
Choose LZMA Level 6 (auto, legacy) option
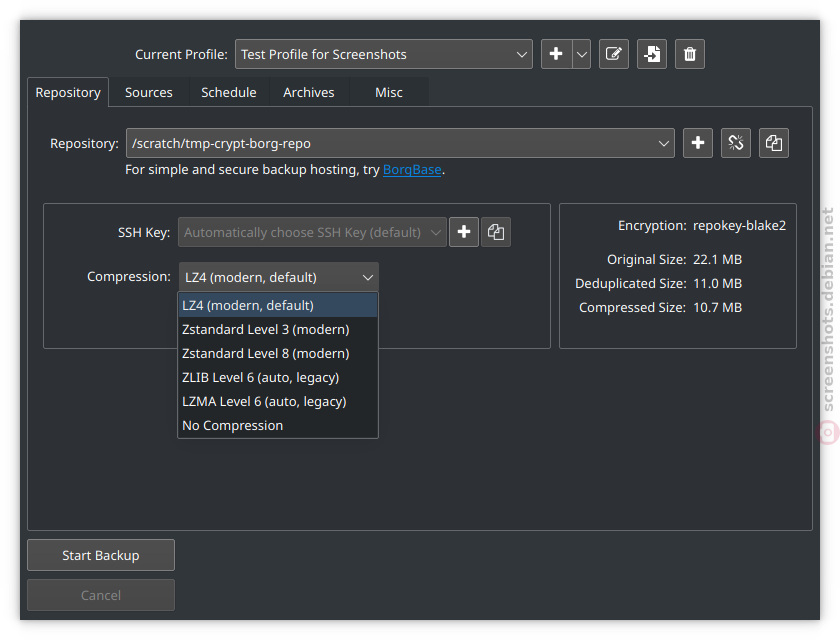click(264, 401)
